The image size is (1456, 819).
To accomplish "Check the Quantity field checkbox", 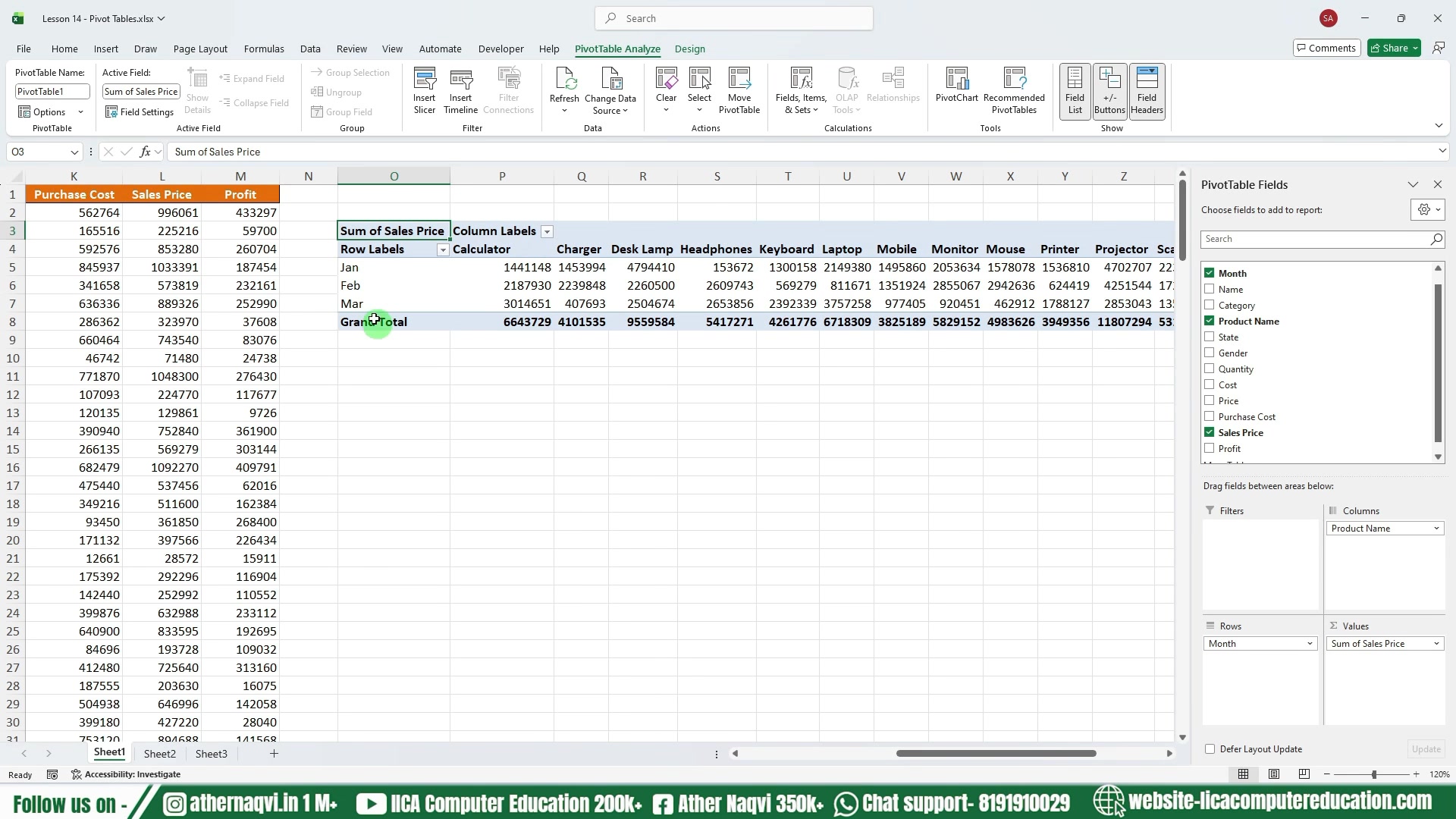I will pyautogui.click(x=1210, y=369).
